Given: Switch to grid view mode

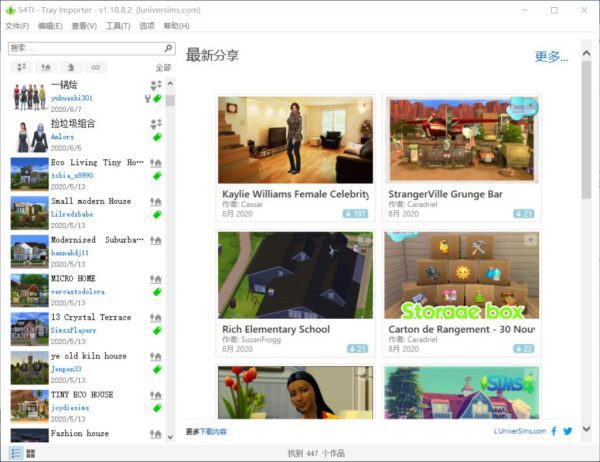Looking at the screenshot, I should pos(31,454).
